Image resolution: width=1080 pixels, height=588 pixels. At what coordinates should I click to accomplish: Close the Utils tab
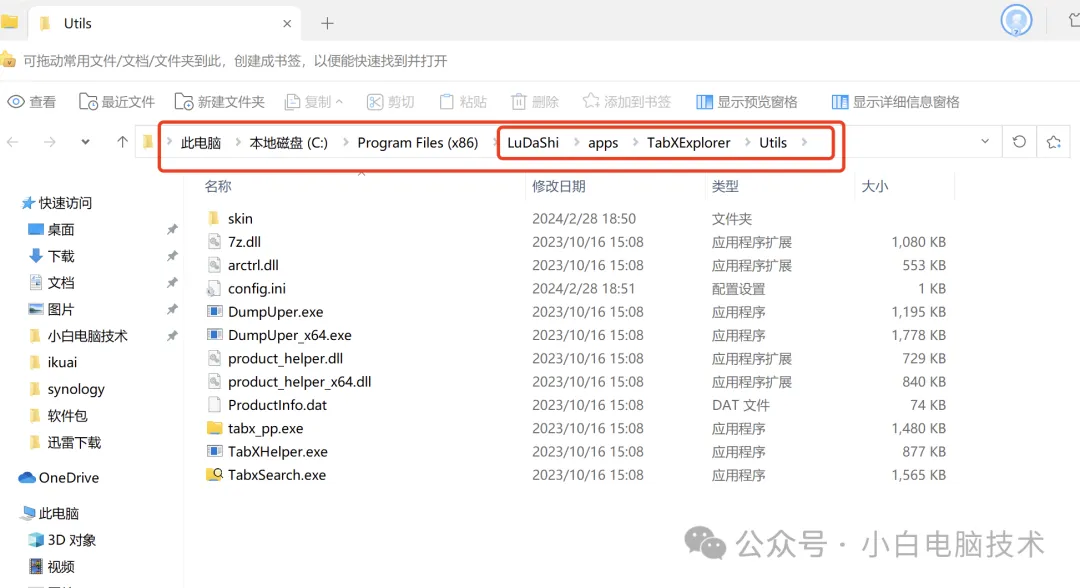tap(287, 23)
